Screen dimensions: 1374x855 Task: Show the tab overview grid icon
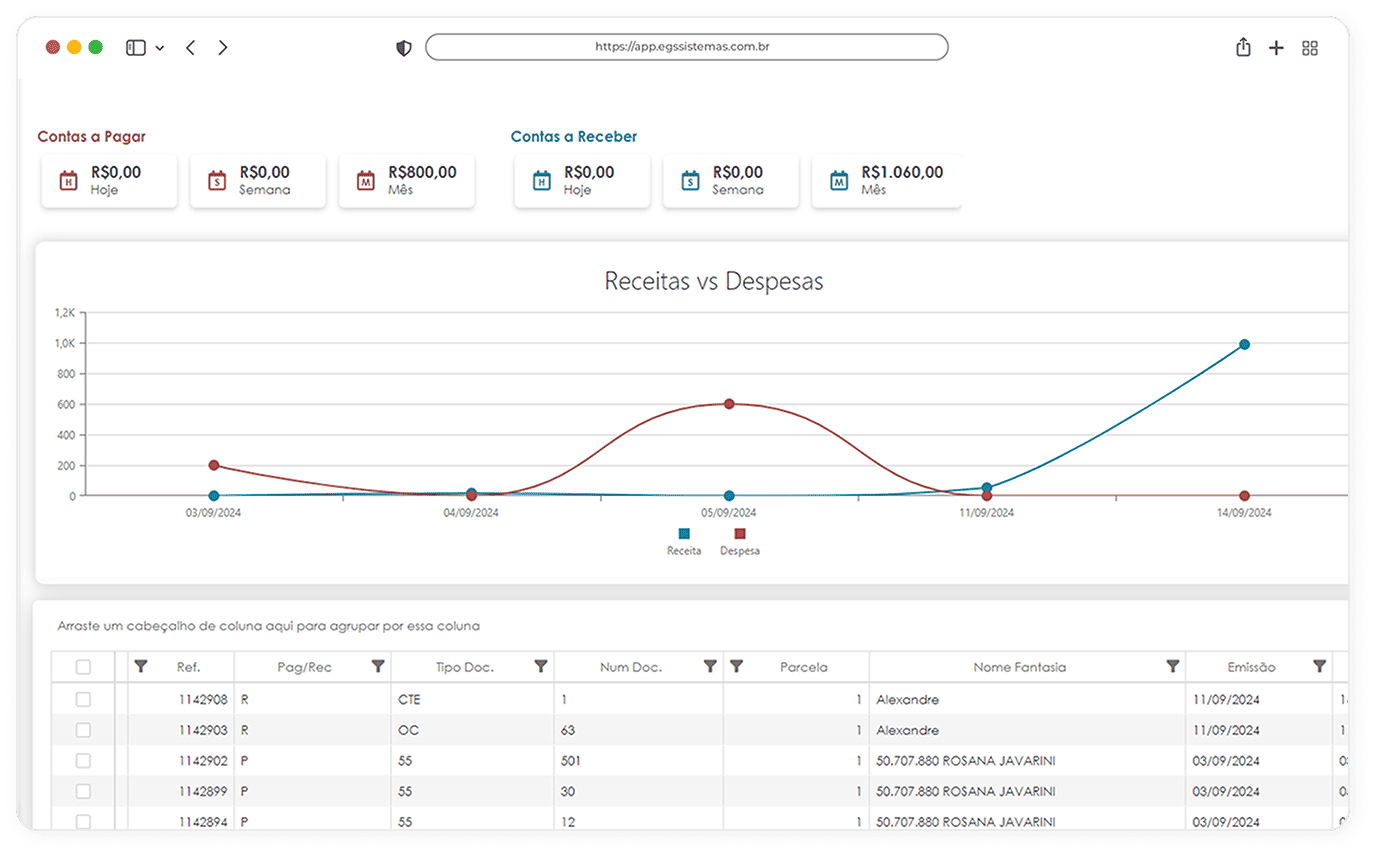[1310, 48]
